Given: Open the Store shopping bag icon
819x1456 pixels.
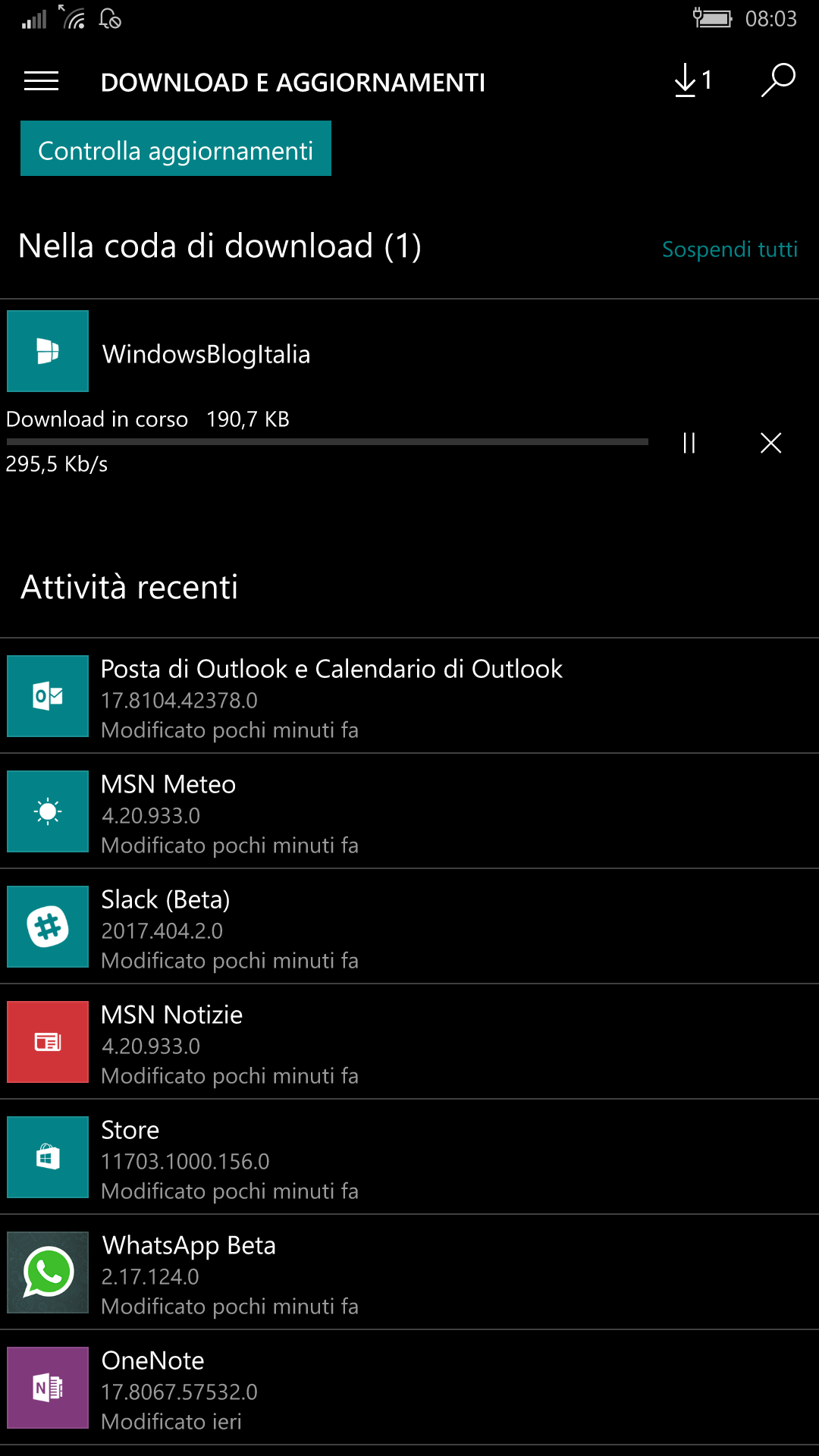Looking at the screenshot, I should click(x=48, y=1157).
